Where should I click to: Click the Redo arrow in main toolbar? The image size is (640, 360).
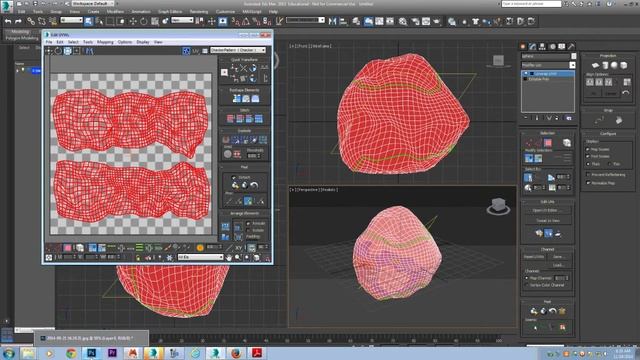click(18, 21)
